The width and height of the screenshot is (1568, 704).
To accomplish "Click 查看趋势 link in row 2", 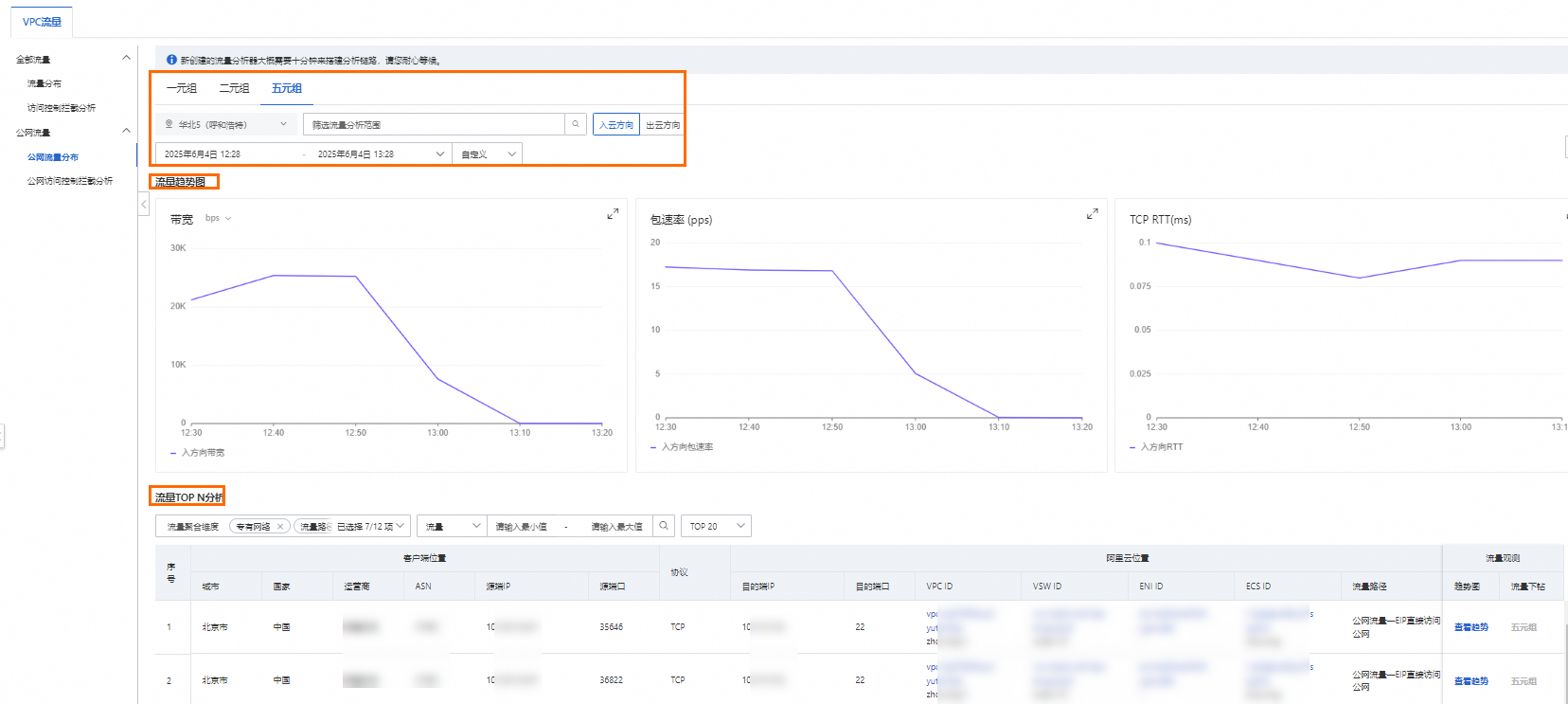I will click(x=1470, y=681).
